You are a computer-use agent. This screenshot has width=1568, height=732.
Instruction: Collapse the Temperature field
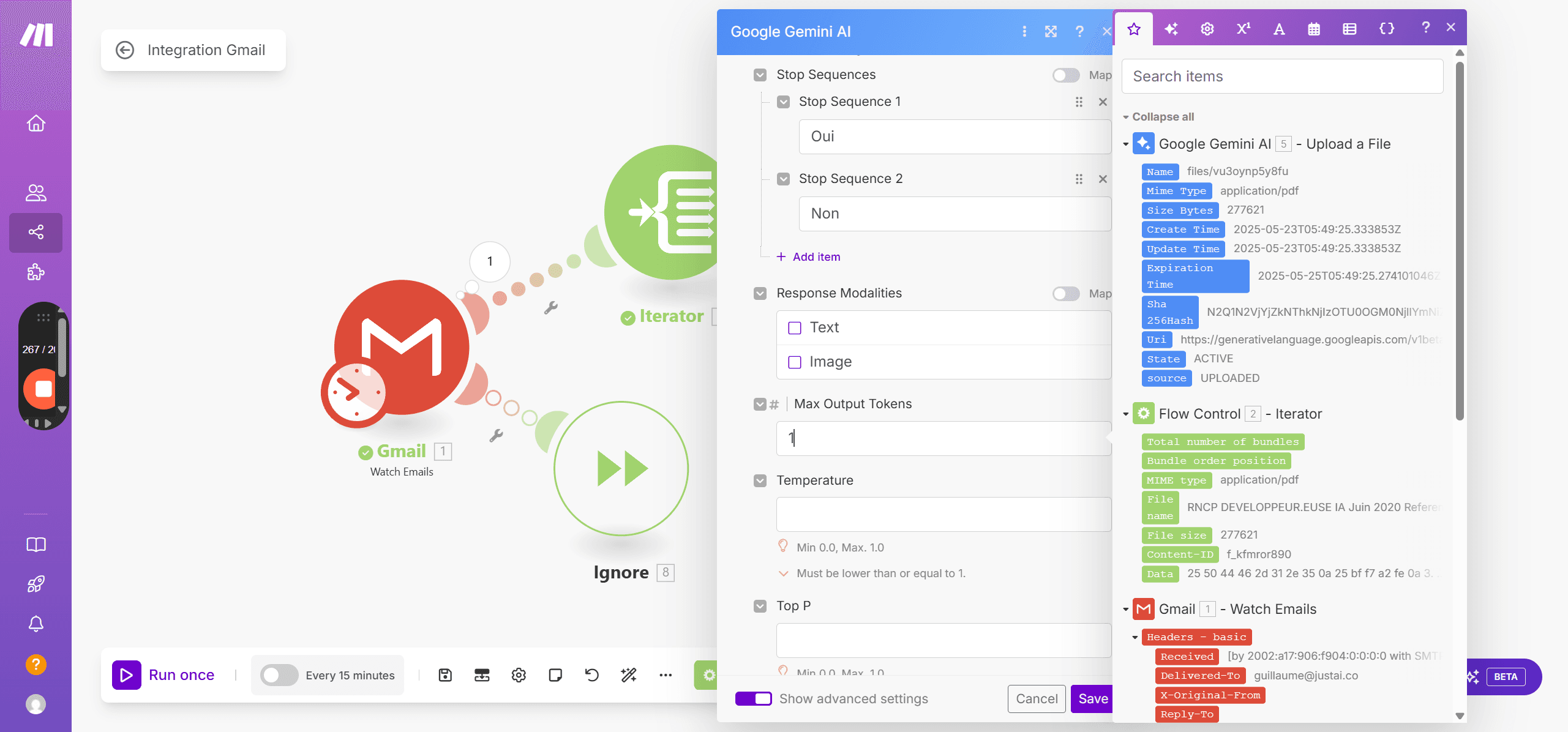point(760,481)
